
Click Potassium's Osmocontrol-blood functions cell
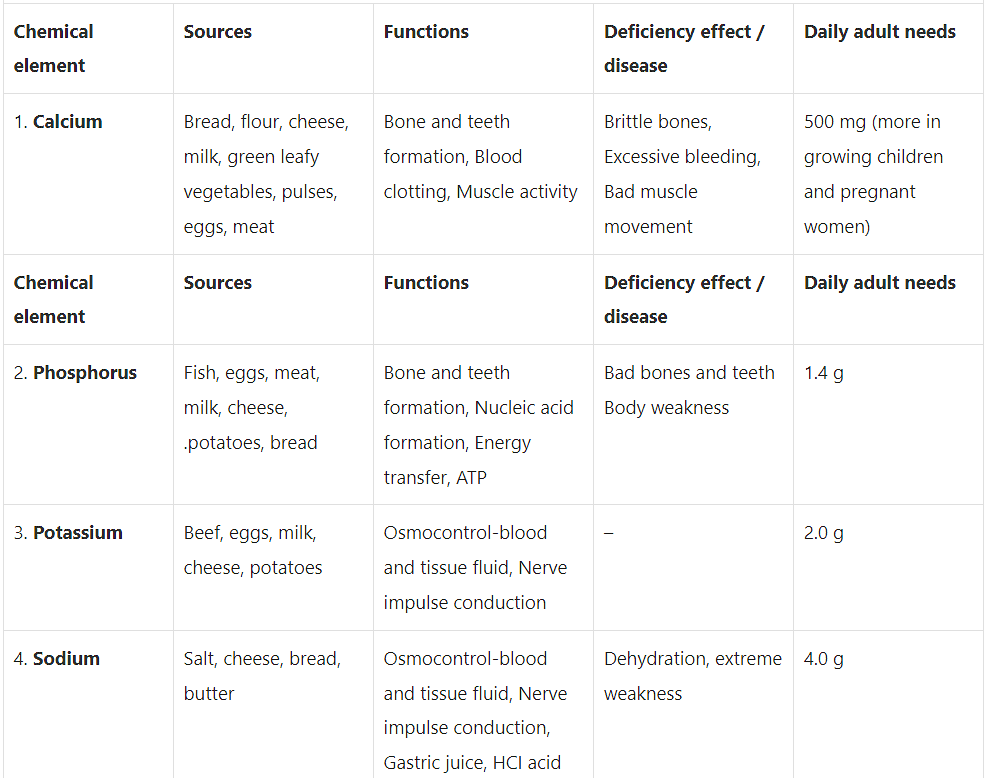[475, 567]
